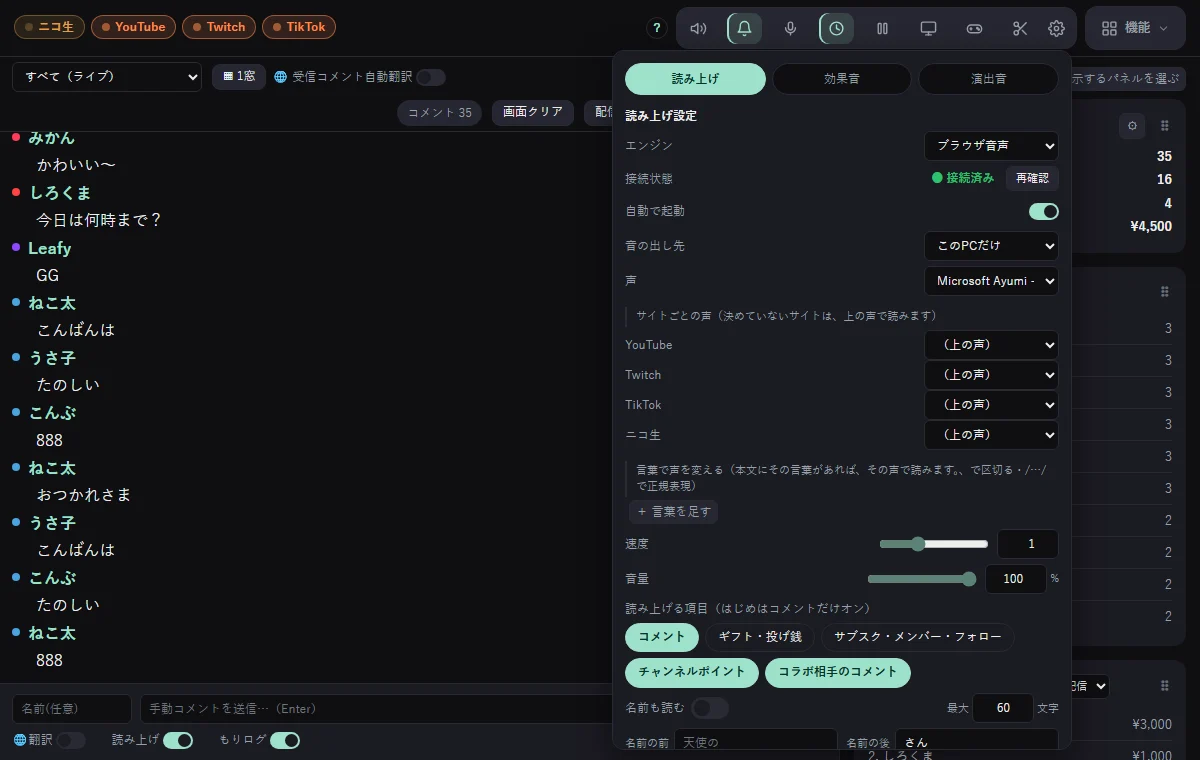
Task: Toggle 自動で起動 switch off
Action: [x=1043, y=211]
